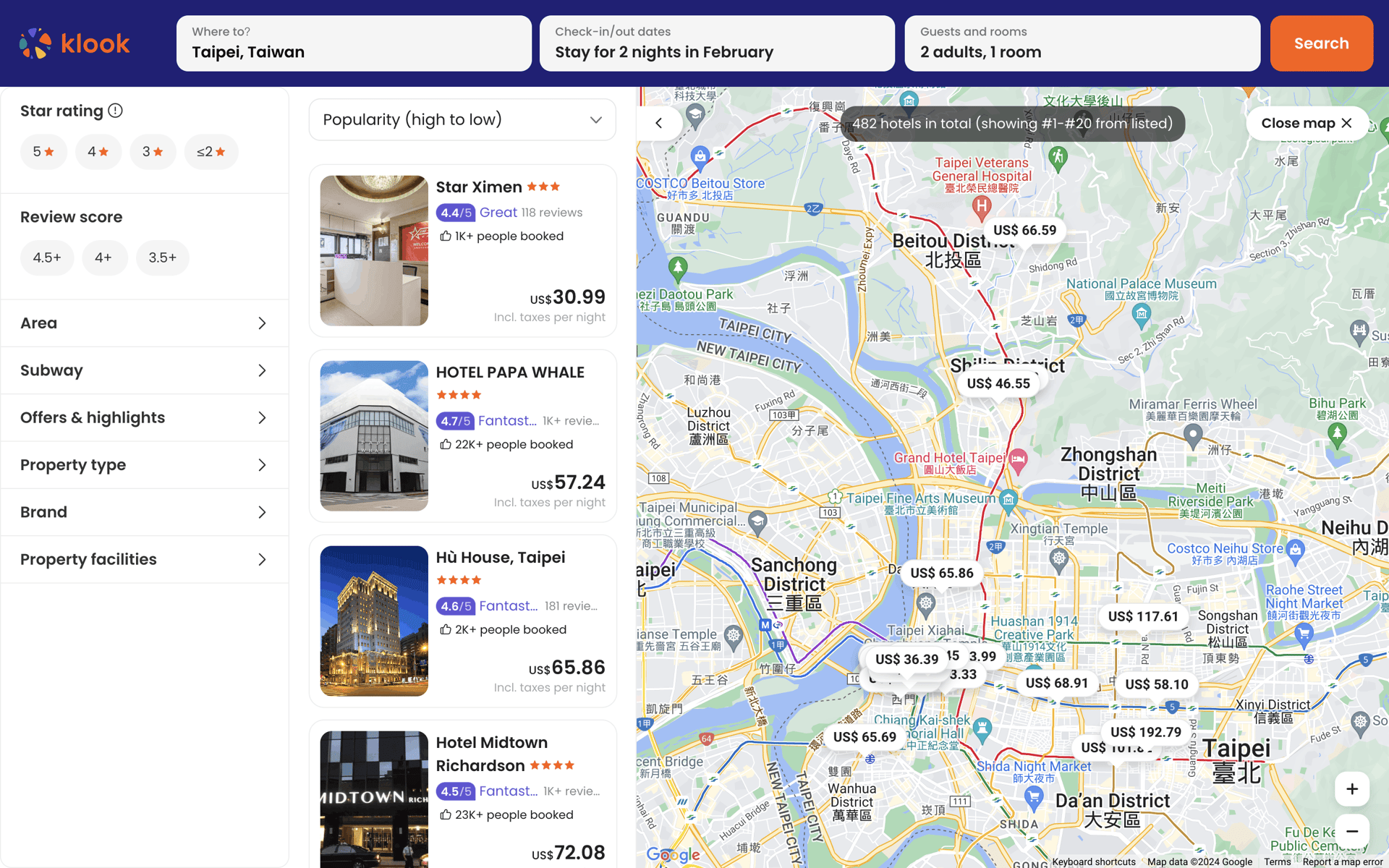Screen dimensions: 1389x868
Task: Click Hù House hotel photo
Action: (x=374, y=621)
